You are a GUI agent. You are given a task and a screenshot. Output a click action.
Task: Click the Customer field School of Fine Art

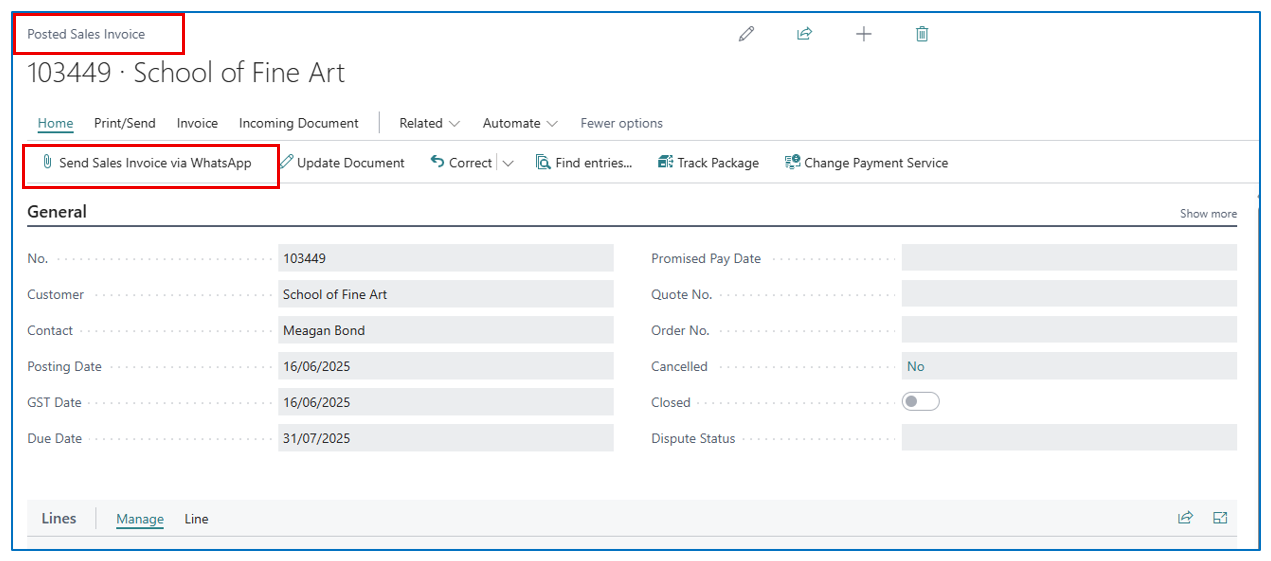[x=445, y=295]
